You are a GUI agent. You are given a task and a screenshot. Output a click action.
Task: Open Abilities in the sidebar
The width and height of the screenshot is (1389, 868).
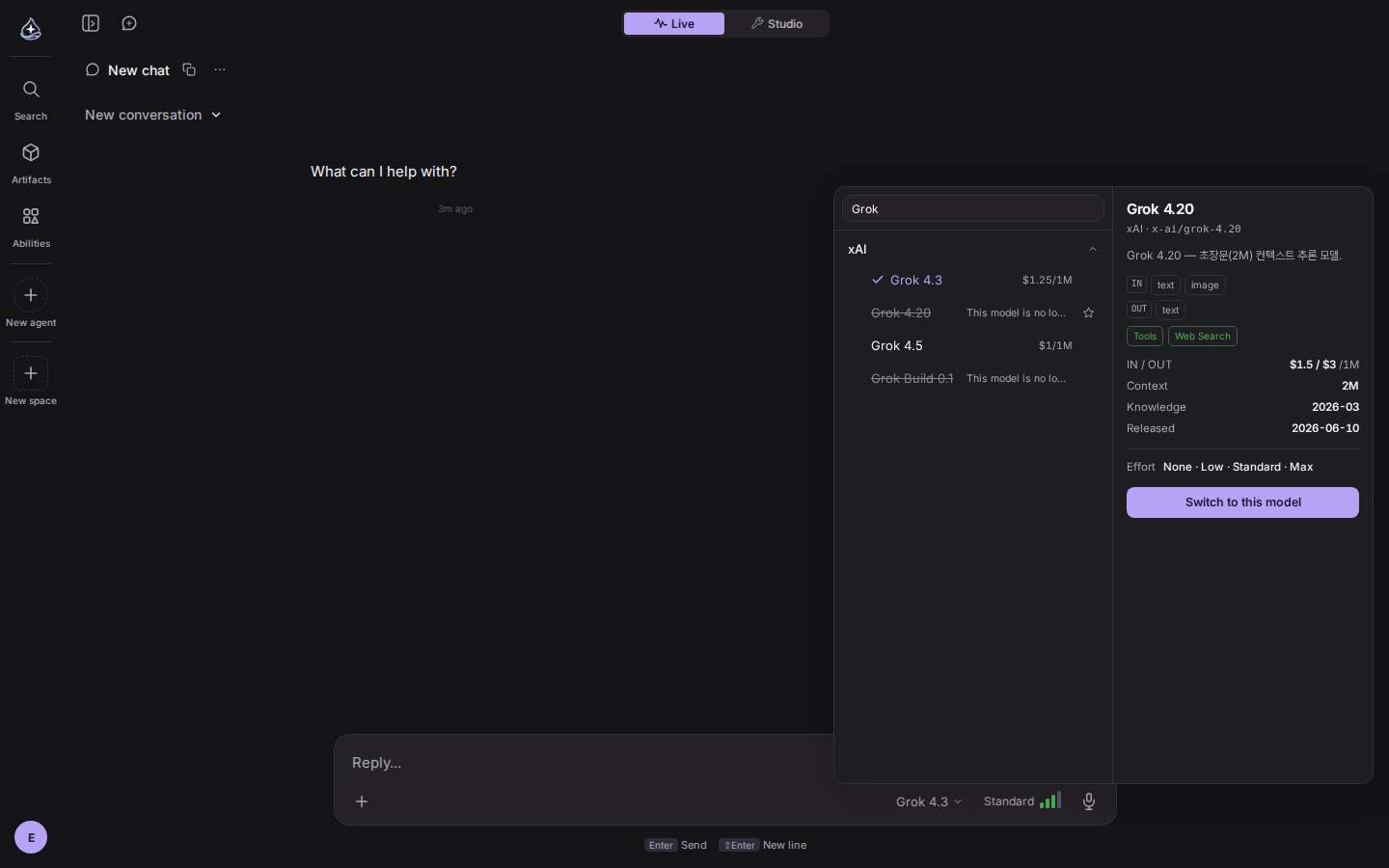(31, 228)
